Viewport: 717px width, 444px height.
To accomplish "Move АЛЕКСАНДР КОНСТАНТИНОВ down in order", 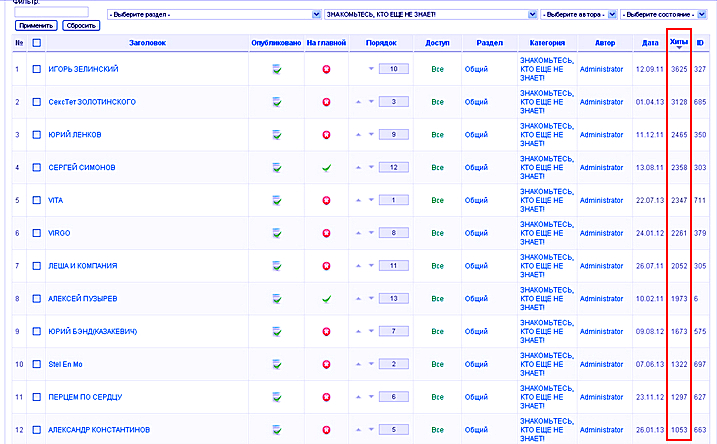I will pos(371,429).
